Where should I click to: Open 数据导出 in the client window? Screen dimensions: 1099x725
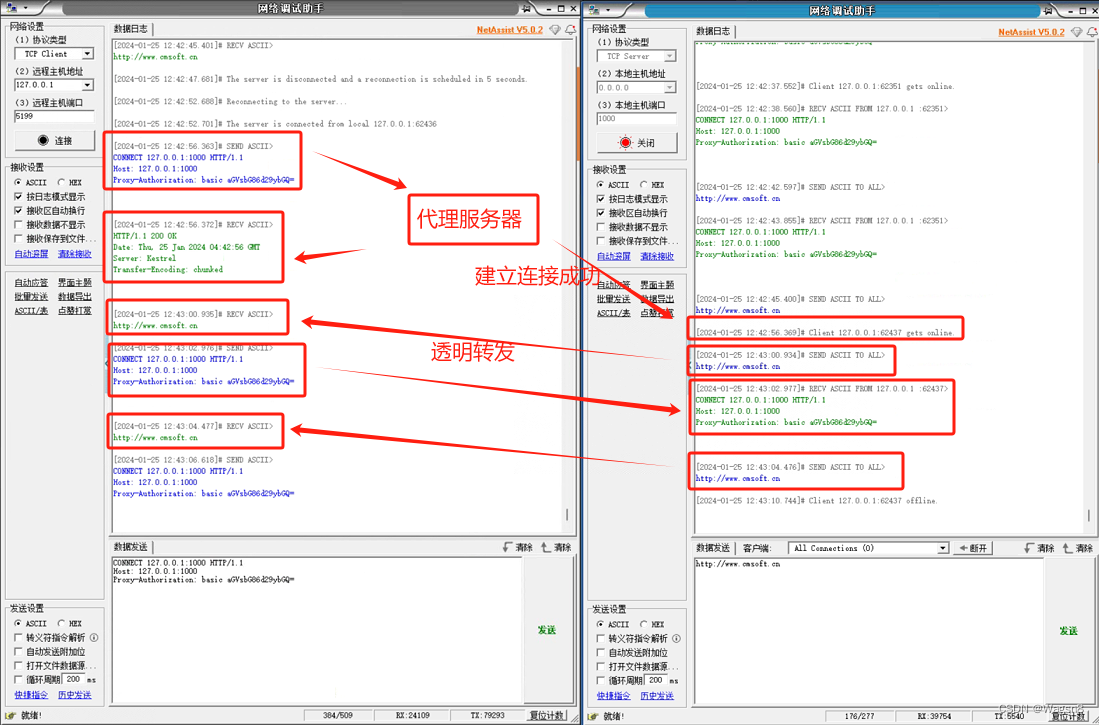(x=74, y=297)
